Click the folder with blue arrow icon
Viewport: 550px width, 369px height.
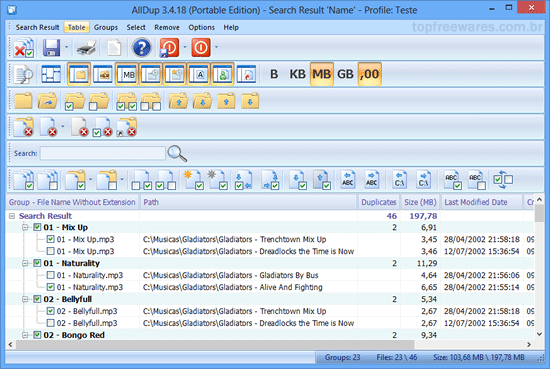pos(48,101)
